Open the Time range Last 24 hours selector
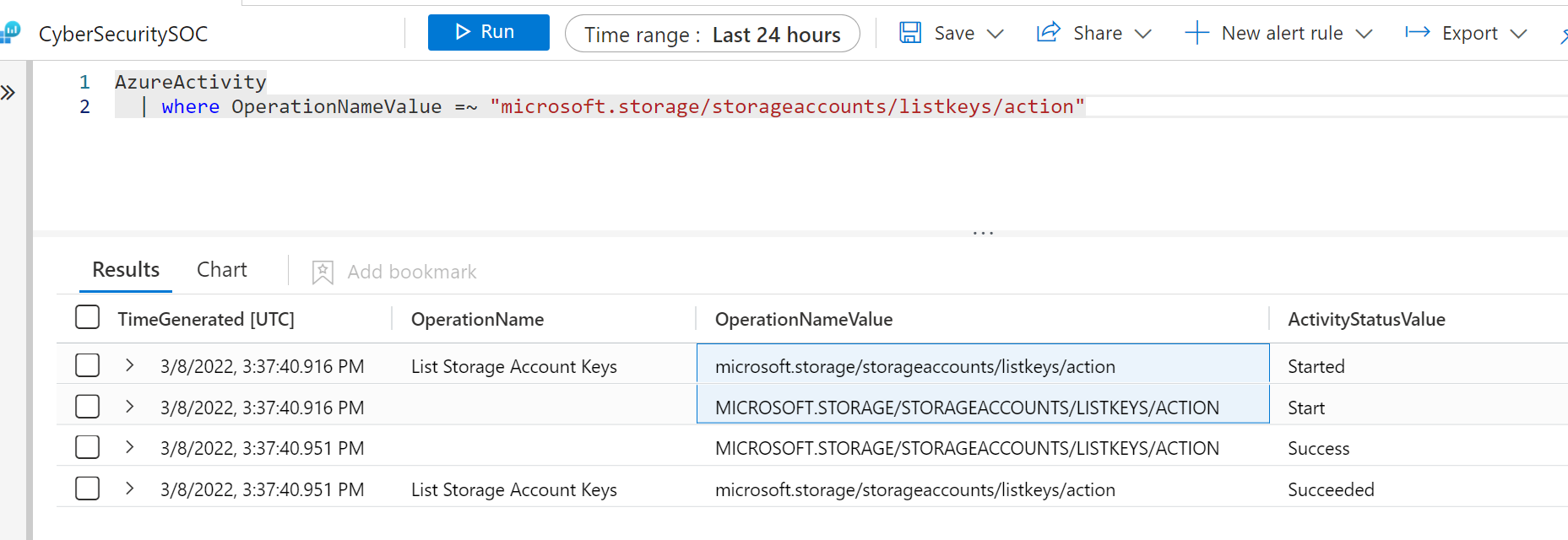1568x540 pixels. tap(713, 34)
